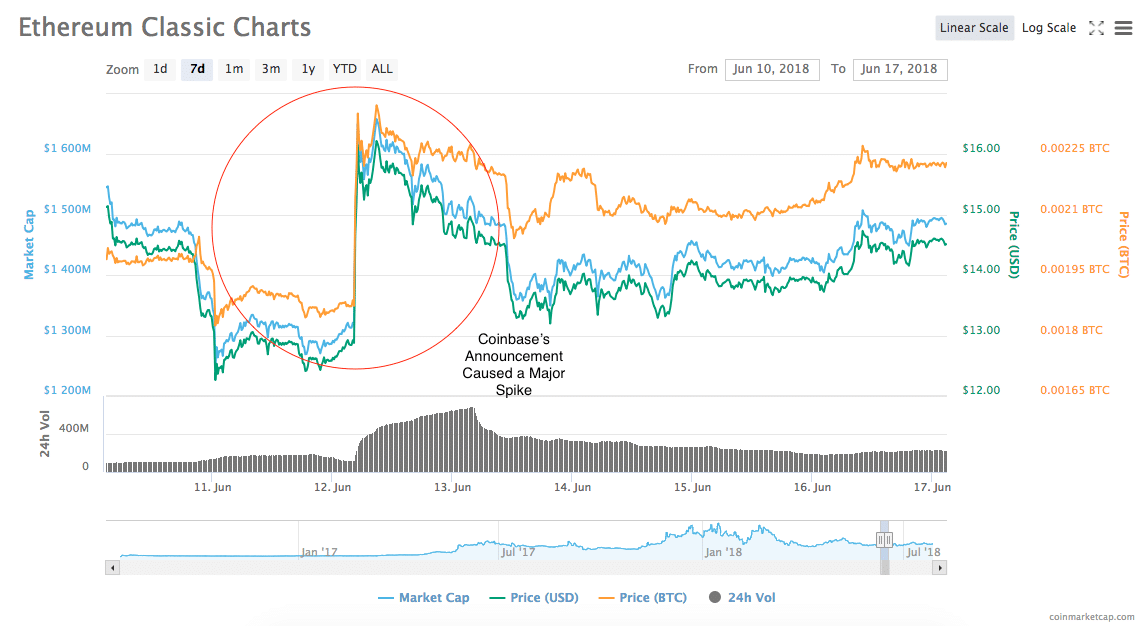Choose 3m zoom range
The image size is (1143, 626).
point(271,69)
